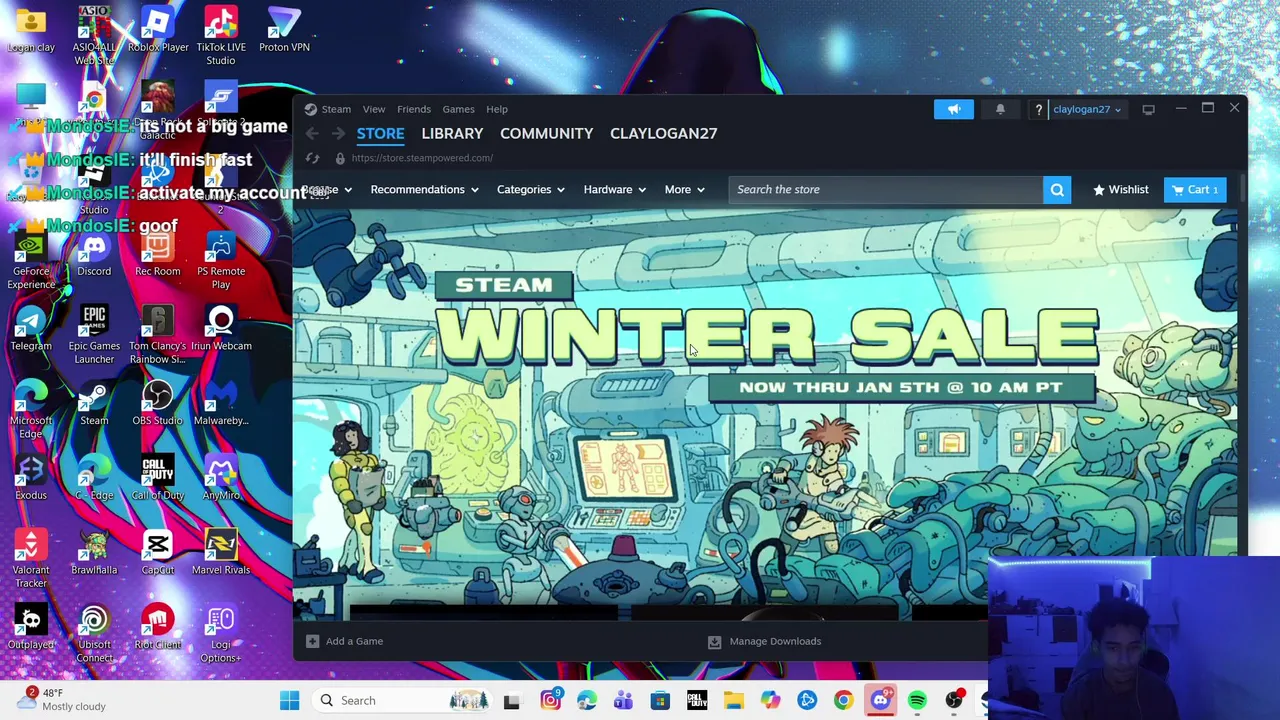This screenshot has height=720, width=1280.
Task: Switch to the COMMUNITY tab
Action: (x=546, y=133)
